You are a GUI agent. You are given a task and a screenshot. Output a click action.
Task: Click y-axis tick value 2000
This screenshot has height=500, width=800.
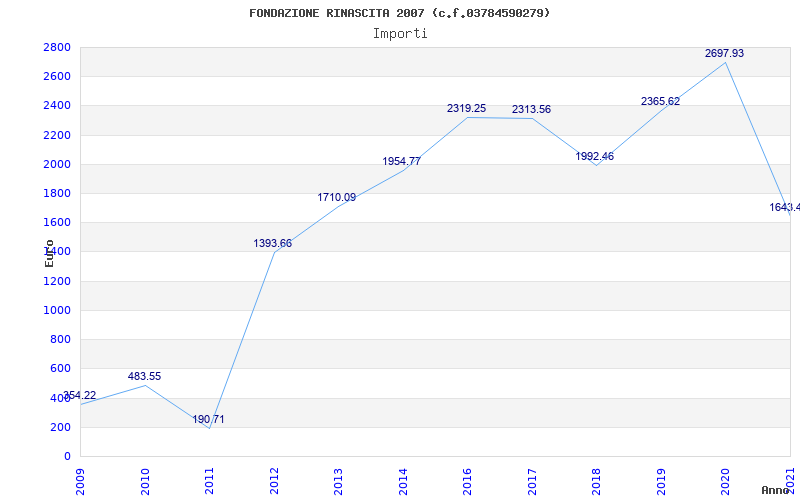(x=57, y=164)
